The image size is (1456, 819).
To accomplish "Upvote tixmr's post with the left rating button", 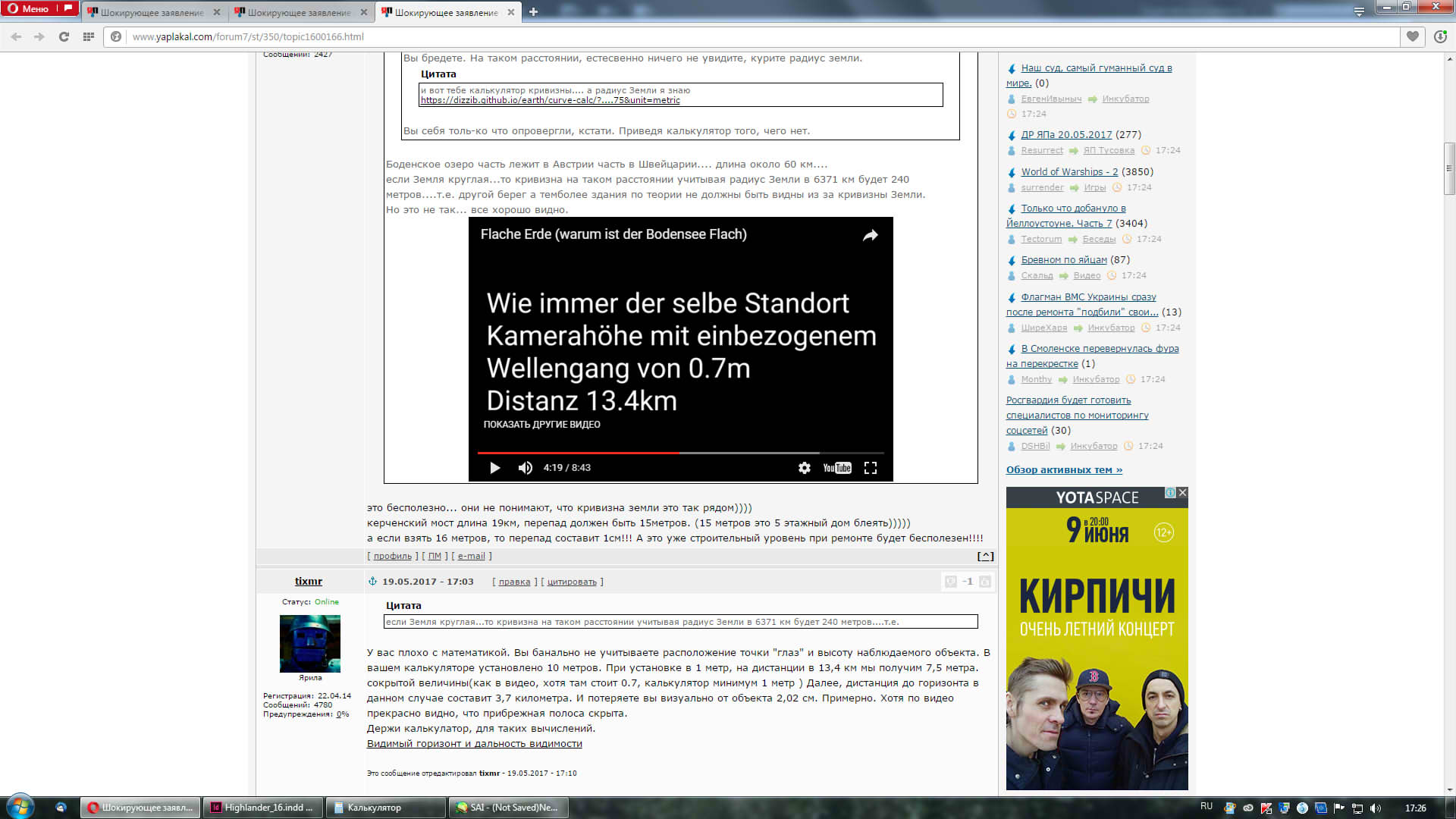I will [x=950, y=582].
